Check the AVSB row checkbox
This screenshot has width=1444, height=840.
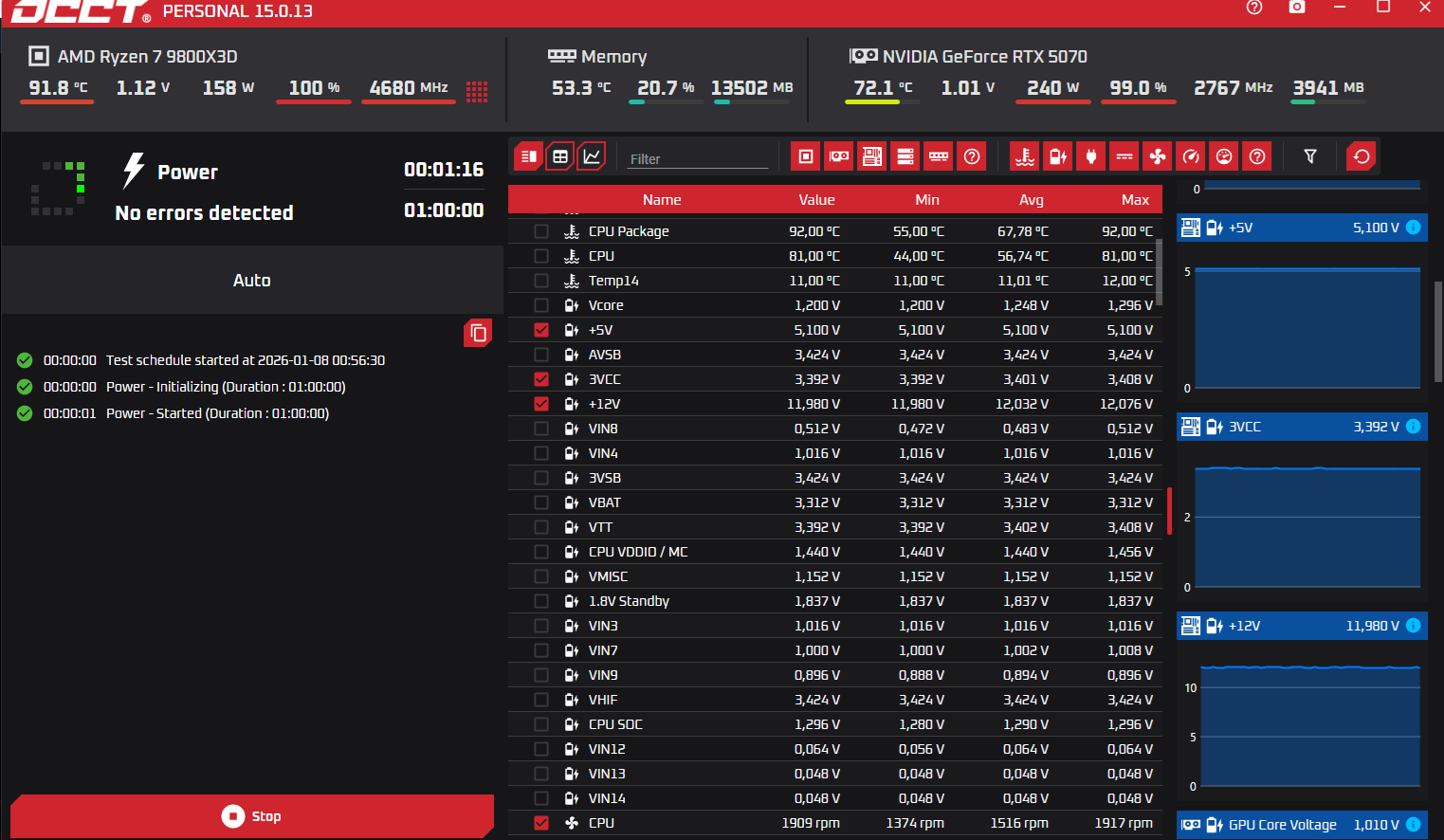541,355
